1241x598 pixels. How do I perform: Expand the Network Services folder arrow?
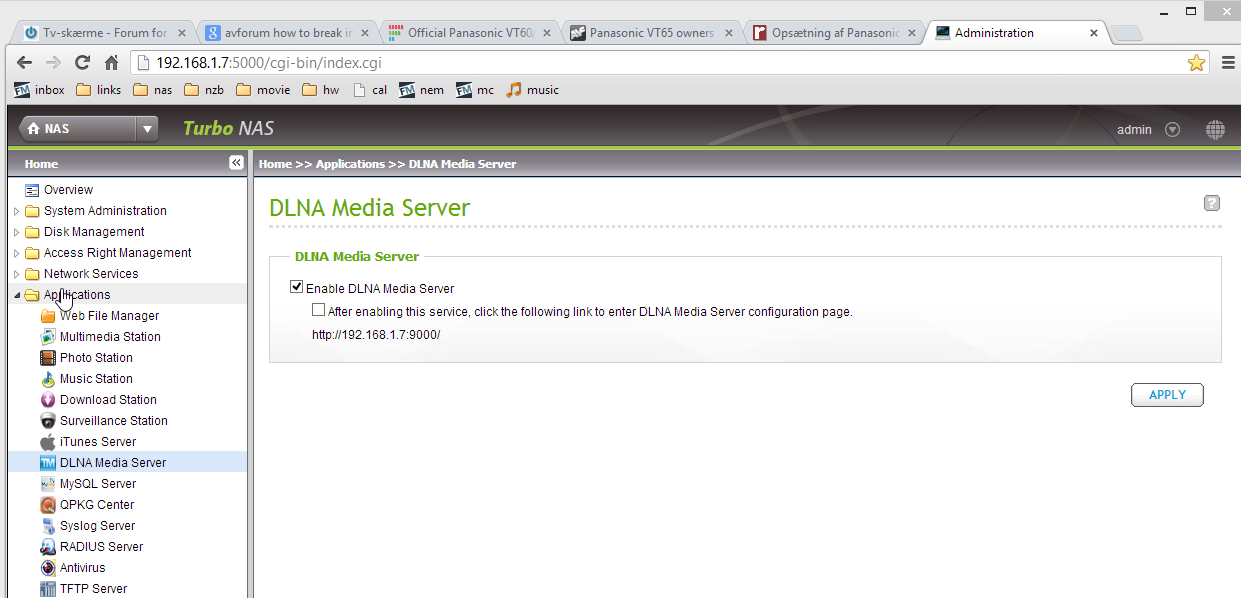click(16, 274)
